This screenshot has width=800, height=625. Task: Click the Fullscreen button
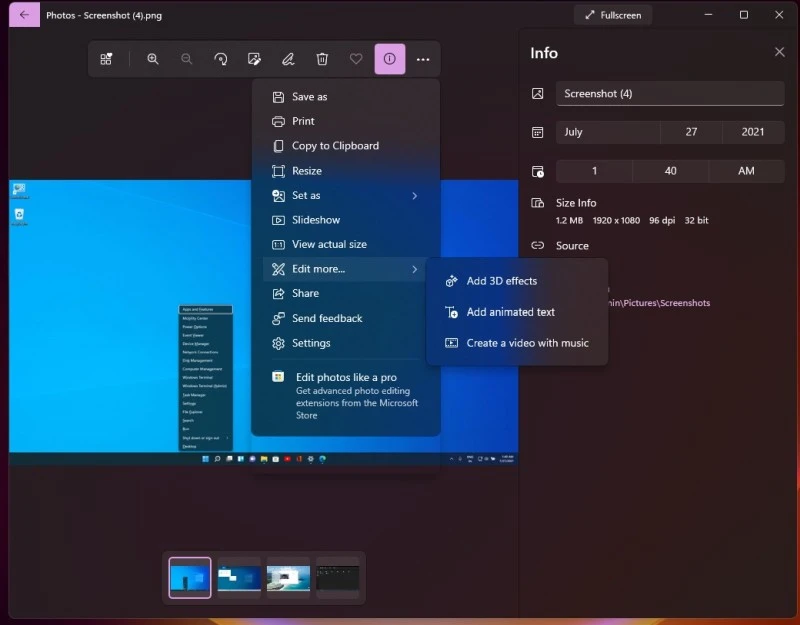point(613,15)
